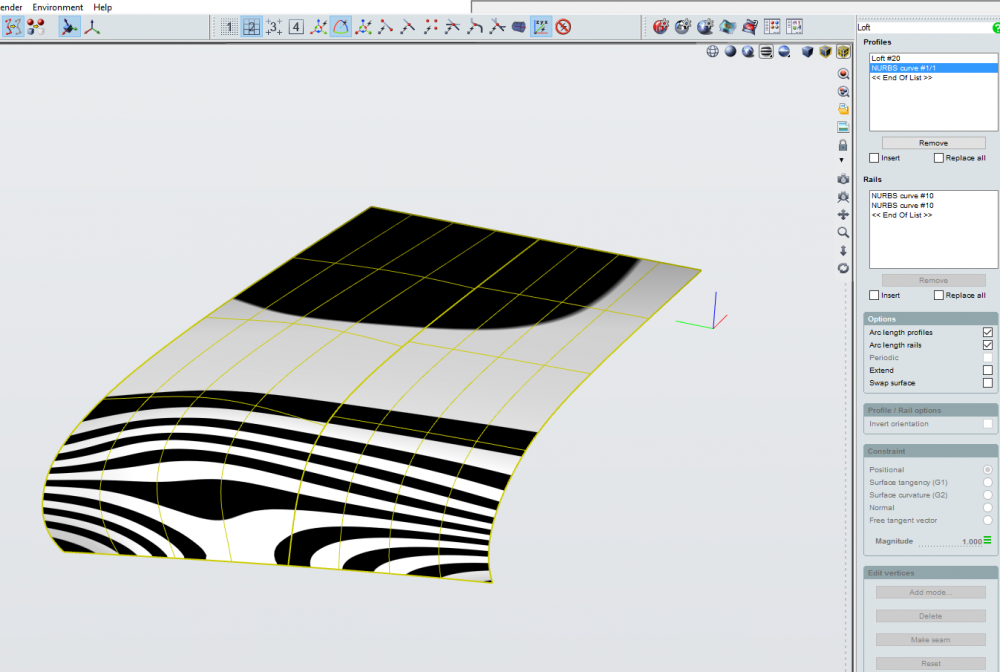Click the Add mode... button
Screen dimensions: 1000x672
click(930, 592)
